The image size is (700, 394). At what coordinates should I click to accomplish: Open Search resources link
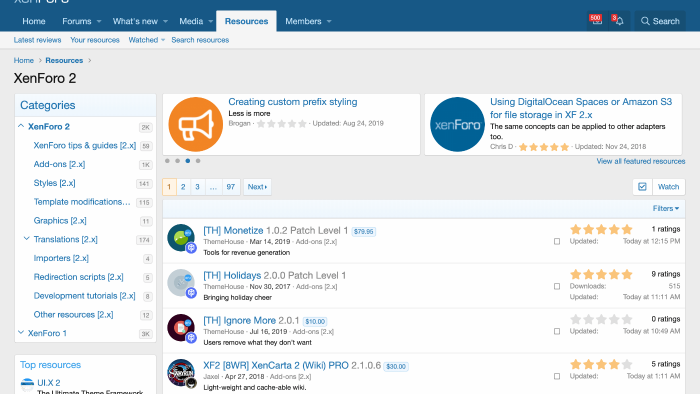[200, 40]
